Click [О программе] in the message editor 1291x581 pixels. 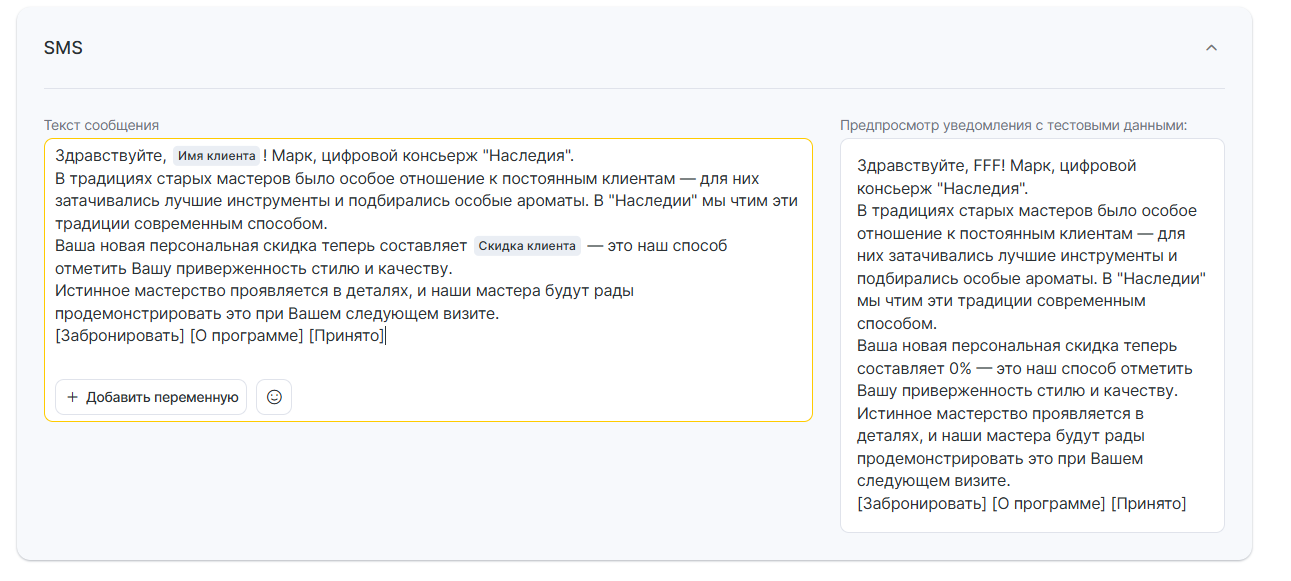(x=246, y=336)
